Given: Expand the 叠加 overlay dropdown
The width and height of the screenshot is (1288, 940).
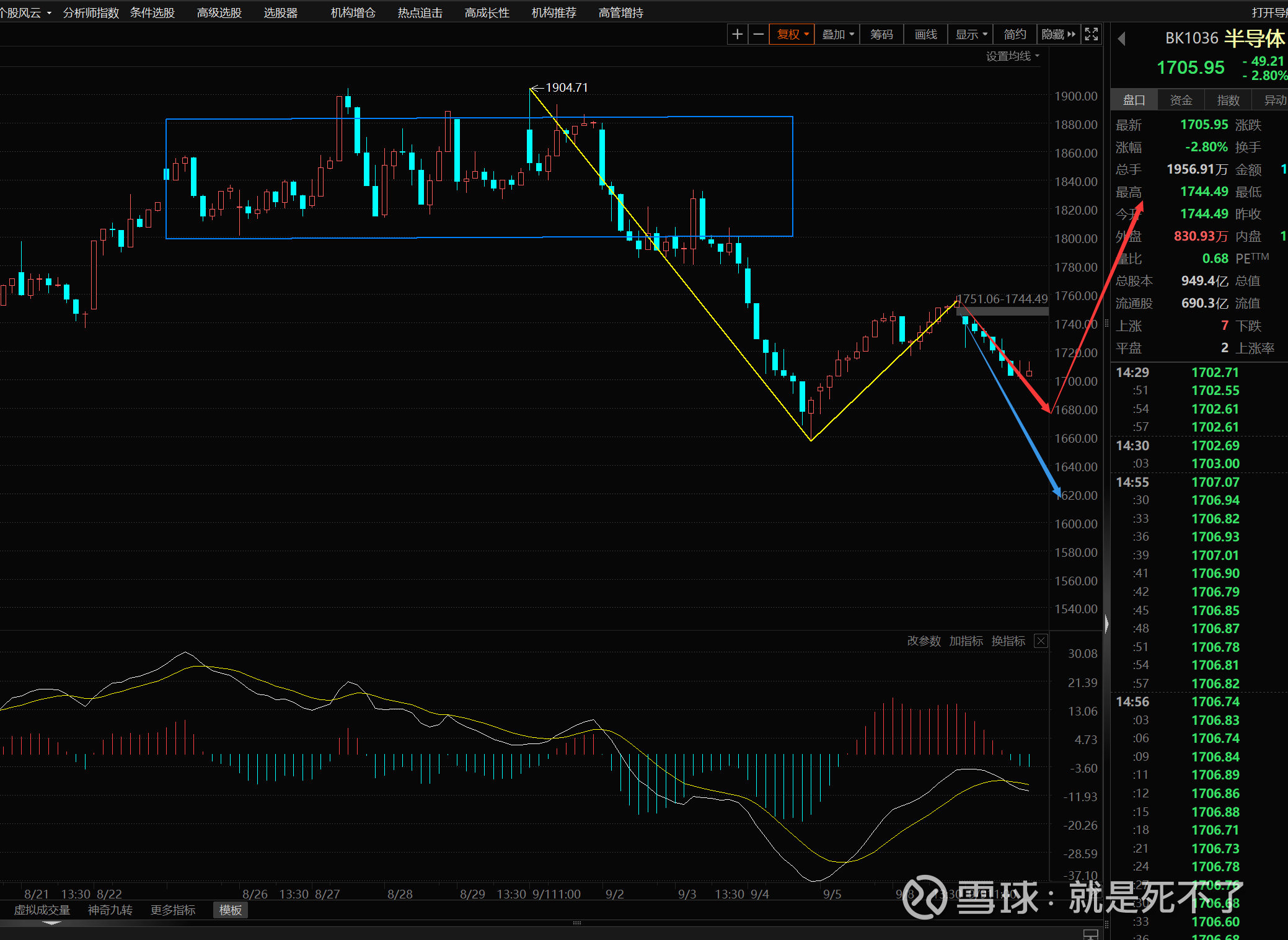Looking at the screenshot, I should tap(837, 35).
